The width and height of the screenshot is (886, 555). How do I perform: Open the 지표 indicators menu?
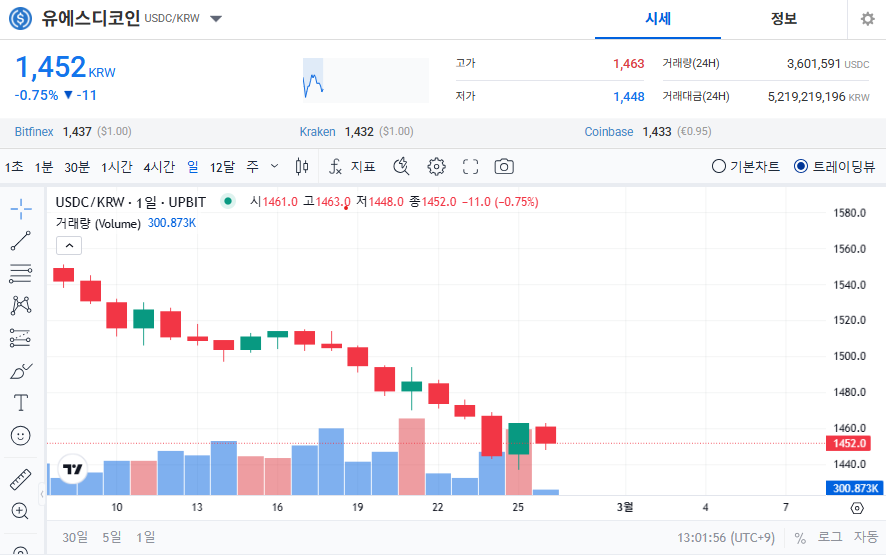[x=352, y=167]
